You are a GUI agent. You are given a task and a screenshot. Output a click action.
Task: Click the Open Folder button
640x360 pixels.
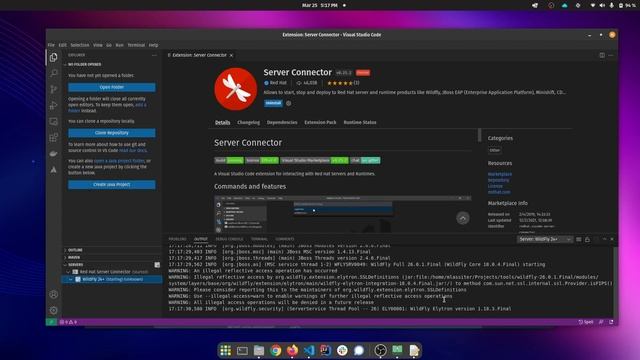(111, 87)
